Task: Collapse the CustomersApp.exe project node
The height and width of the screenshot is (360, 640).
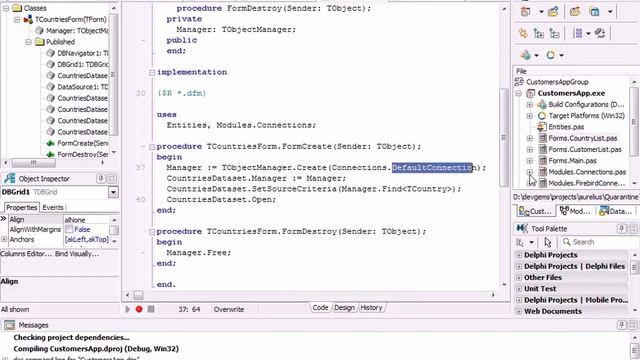Action: coord(519,93)
